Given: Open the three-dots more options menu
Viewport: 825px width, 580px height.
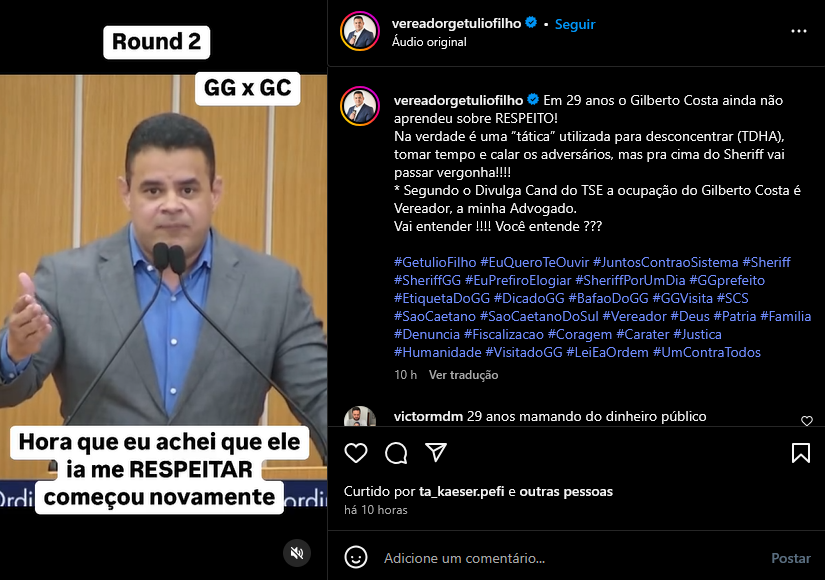Looking at the screenshot, I should (799, 31).
